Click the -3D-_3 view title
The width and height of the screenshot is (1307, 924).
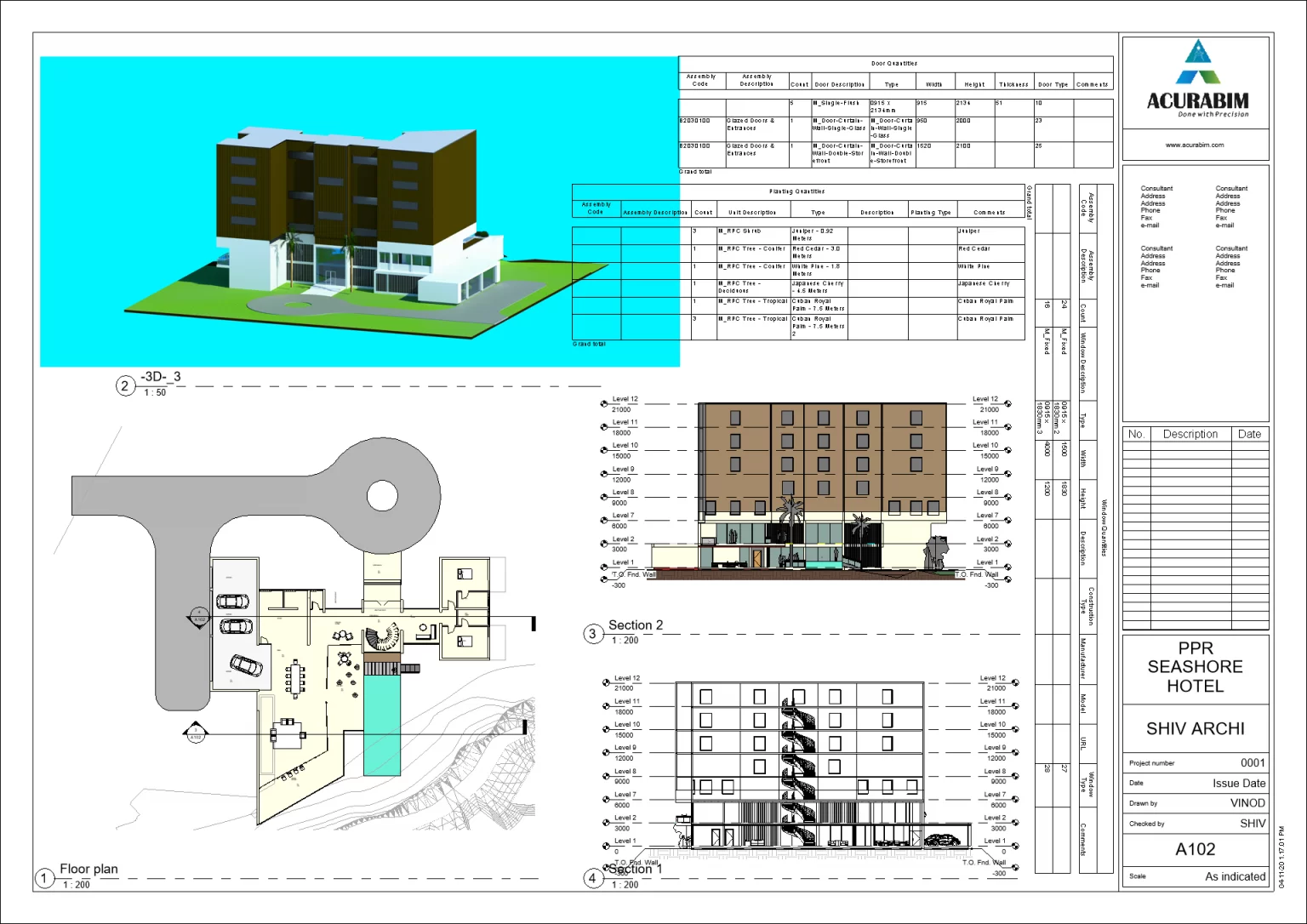[x=161, y=376]
